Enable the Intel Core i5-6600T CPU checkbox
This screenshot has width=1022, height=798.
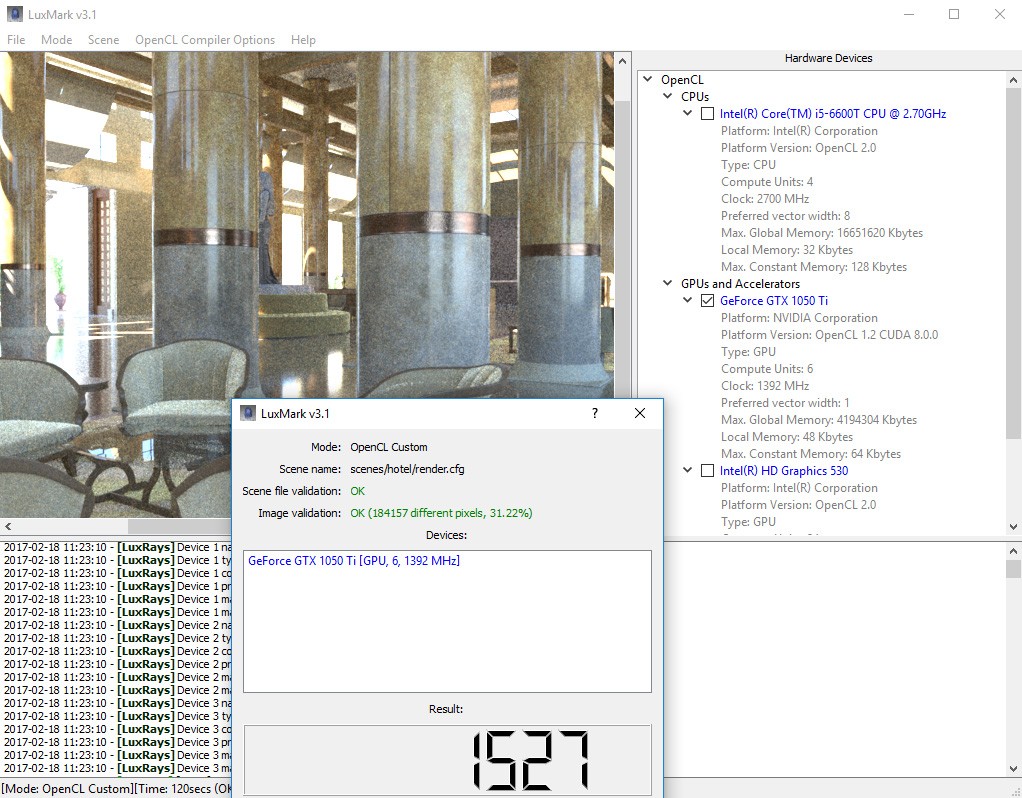click(x=708, y=114)
